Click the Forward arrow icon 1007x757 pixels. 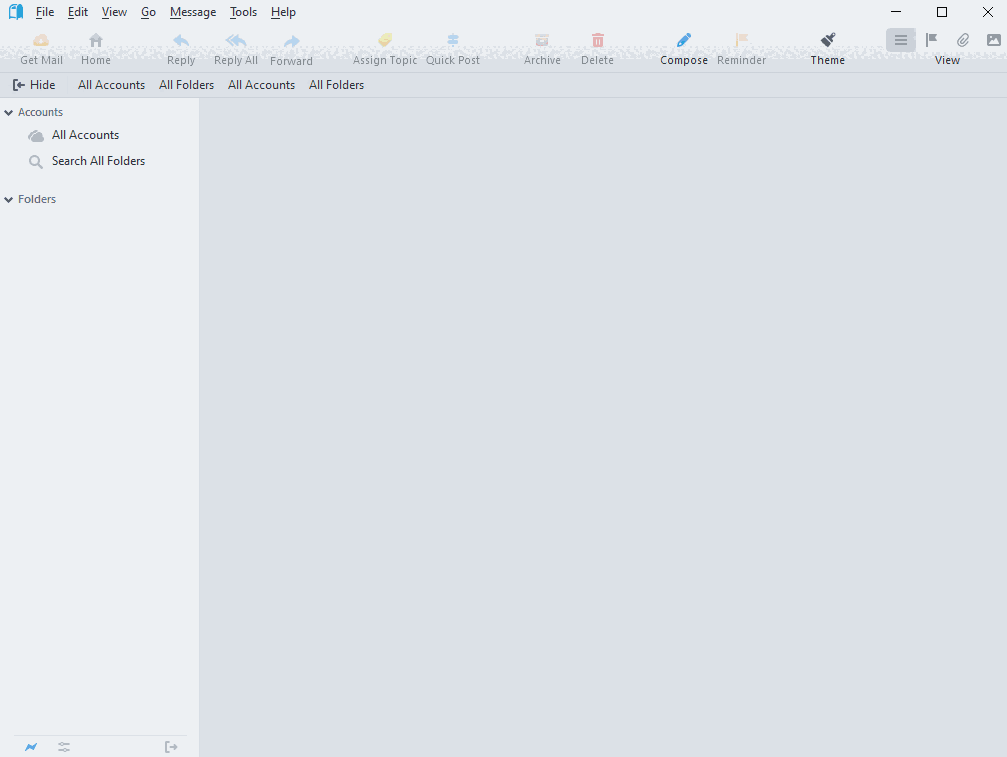[x=292, y=41]
